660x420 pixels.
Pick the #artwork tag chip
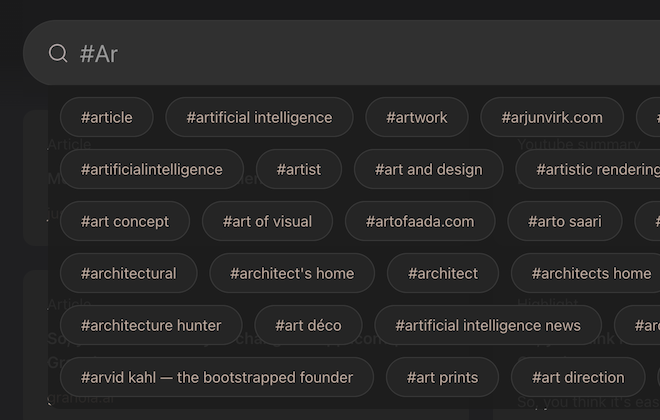[x=417, y=117]
